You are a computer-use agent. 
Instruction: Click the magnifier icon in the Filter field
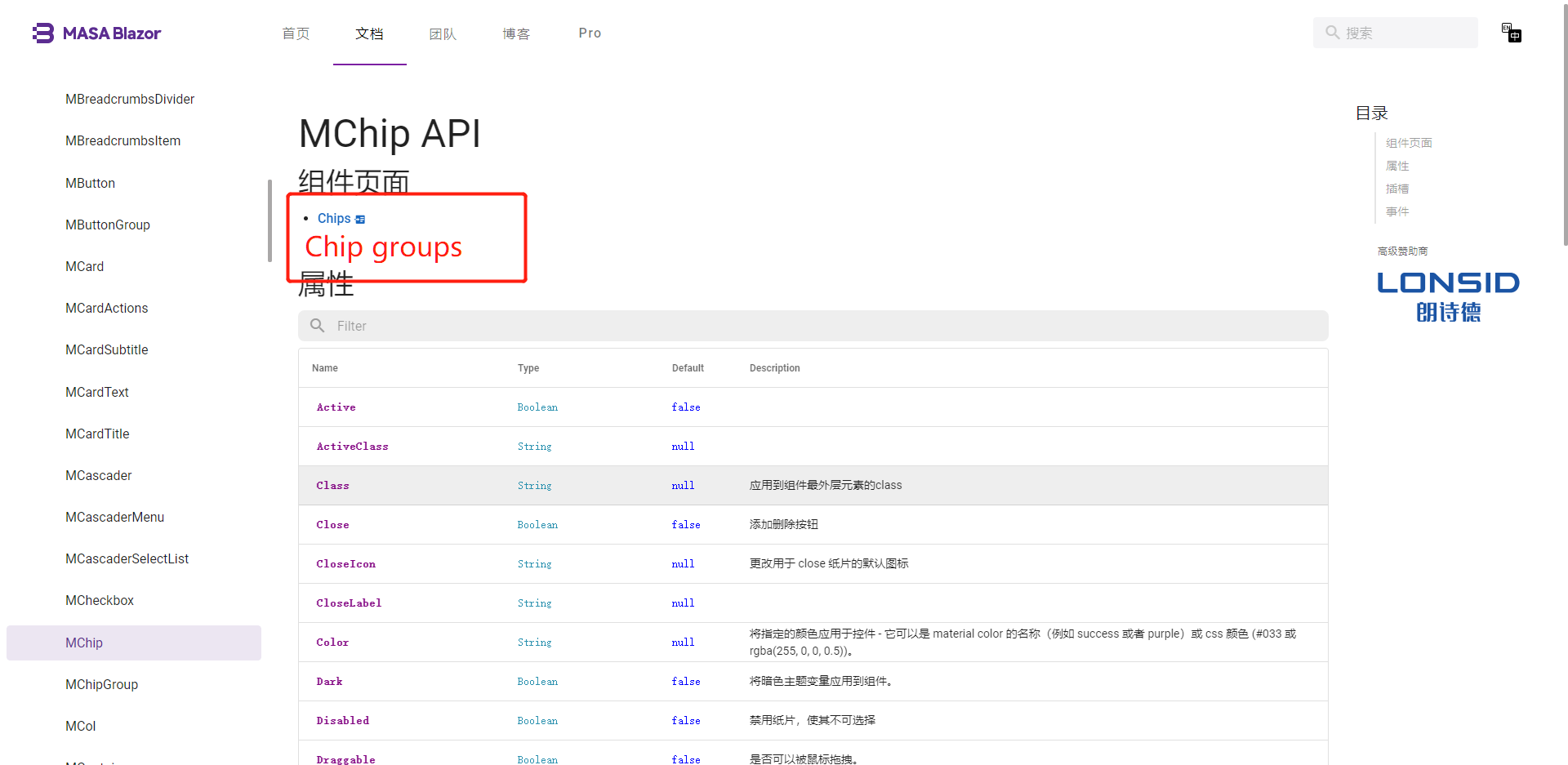pos(317,325)
